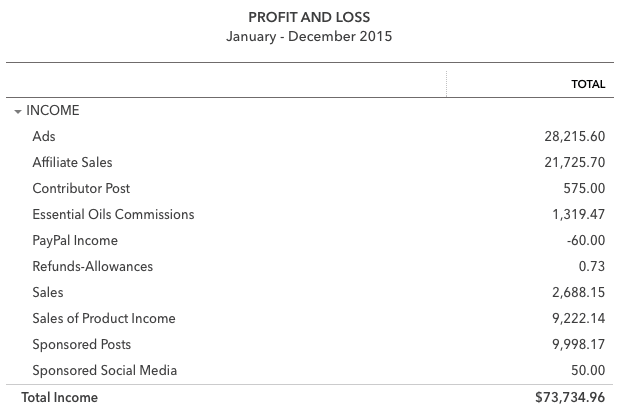Click the Affiliate Sales amount 21,725.70
The image size is (624, 410).
(575, 162)
